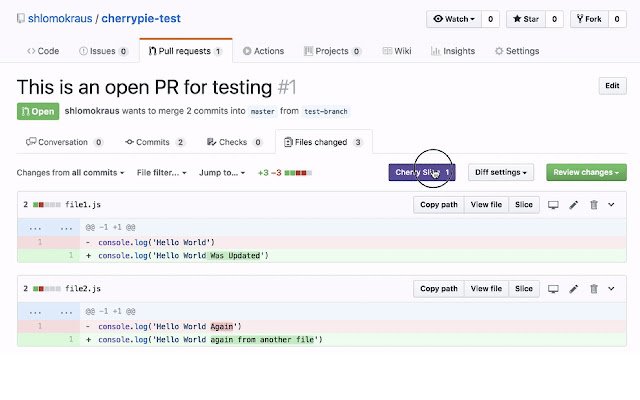Click Slice button for file1.js
Screen dimensions: 640x400
[524, 204]
